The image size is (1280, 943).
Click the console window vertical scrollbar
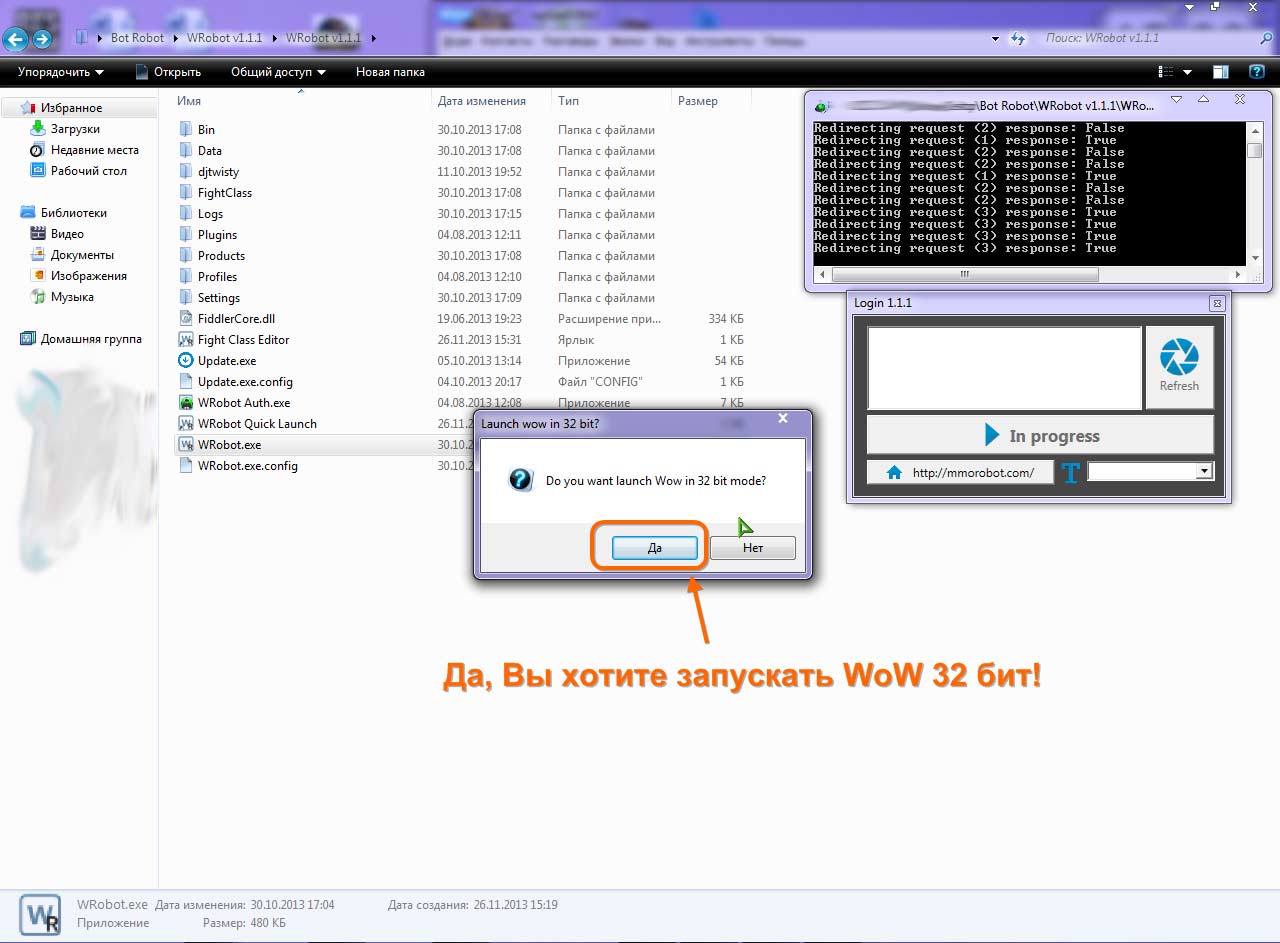point(1254,194)
